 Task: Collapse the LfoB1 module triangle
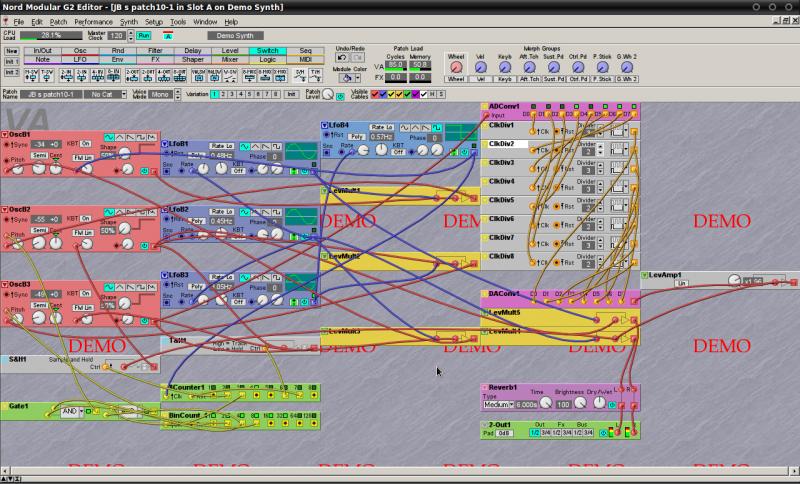(x=165, y=144)
